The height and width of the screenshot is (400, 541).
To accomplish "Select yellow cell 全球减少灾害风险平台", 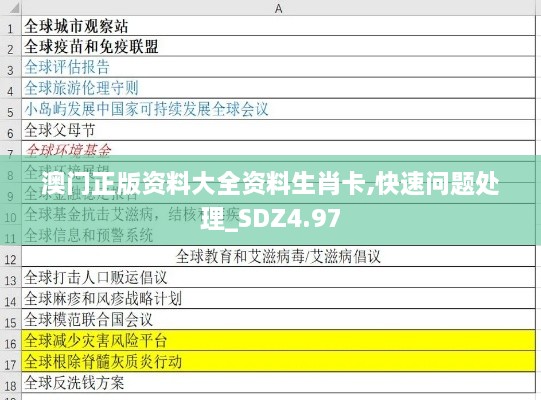I will pos(278,341).
